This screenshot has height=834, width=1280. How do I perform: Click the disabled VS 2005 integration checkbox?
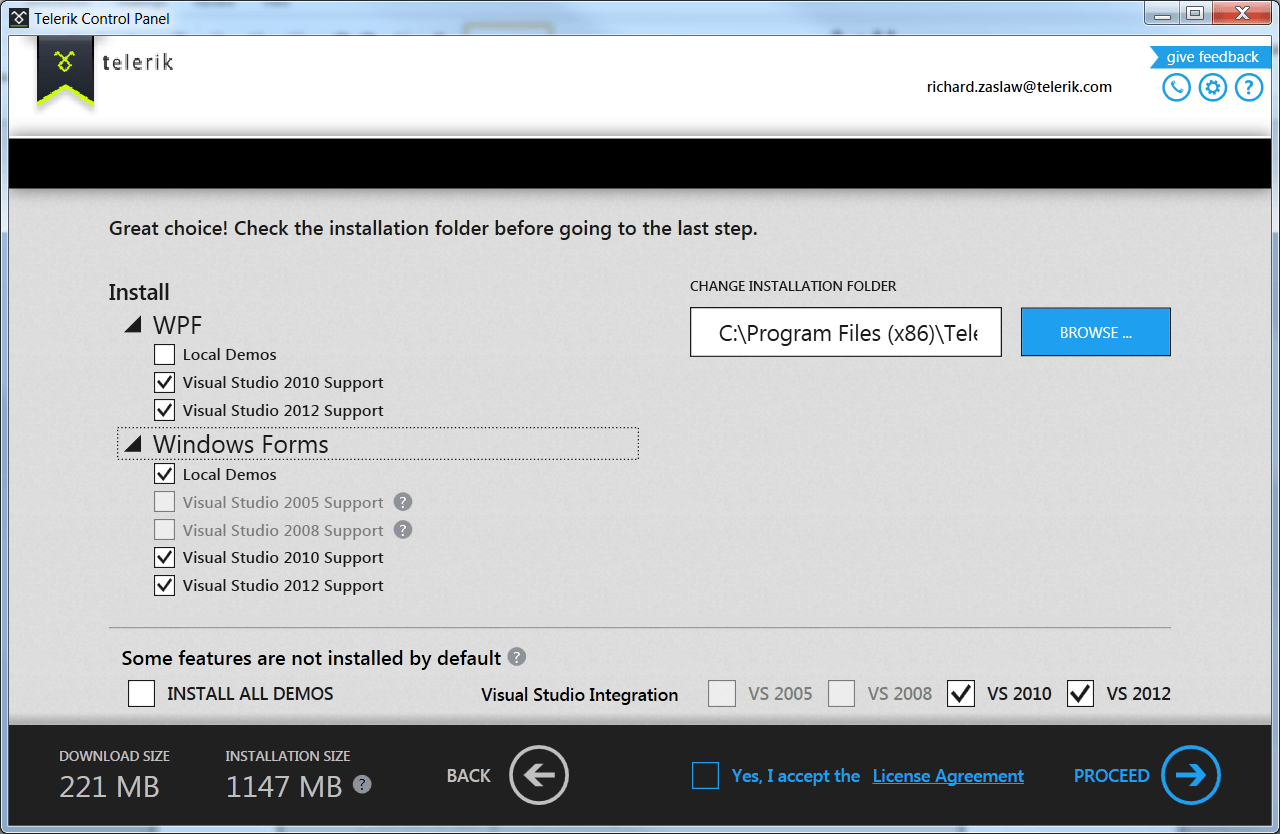(722, 693)
